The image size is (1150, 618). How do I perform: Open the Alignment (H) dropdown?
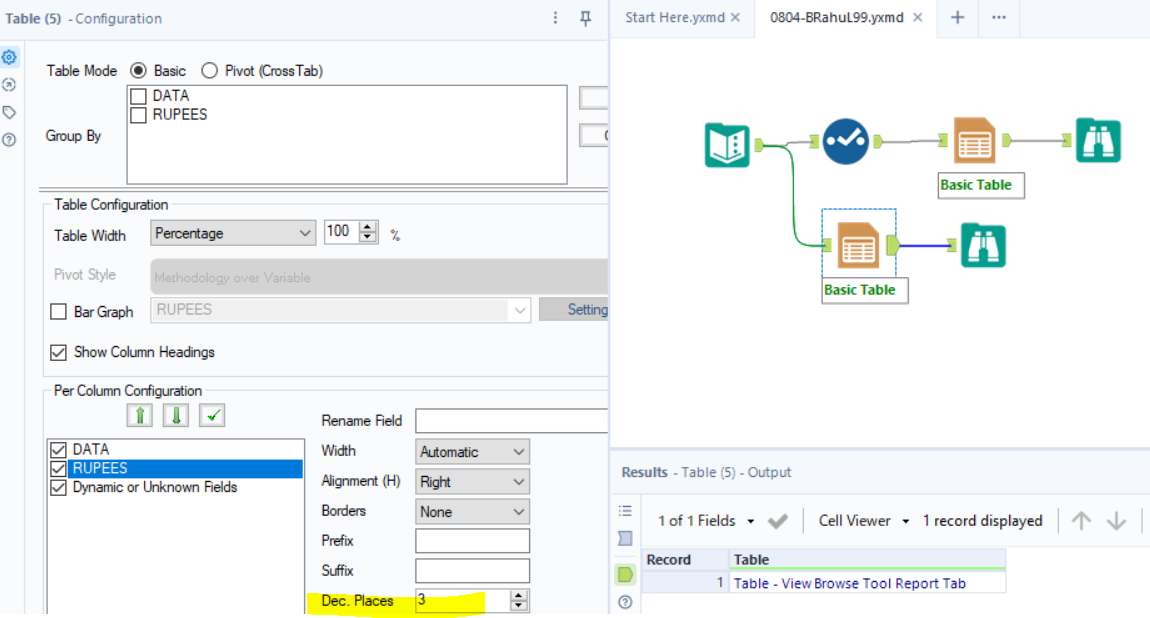519,481
